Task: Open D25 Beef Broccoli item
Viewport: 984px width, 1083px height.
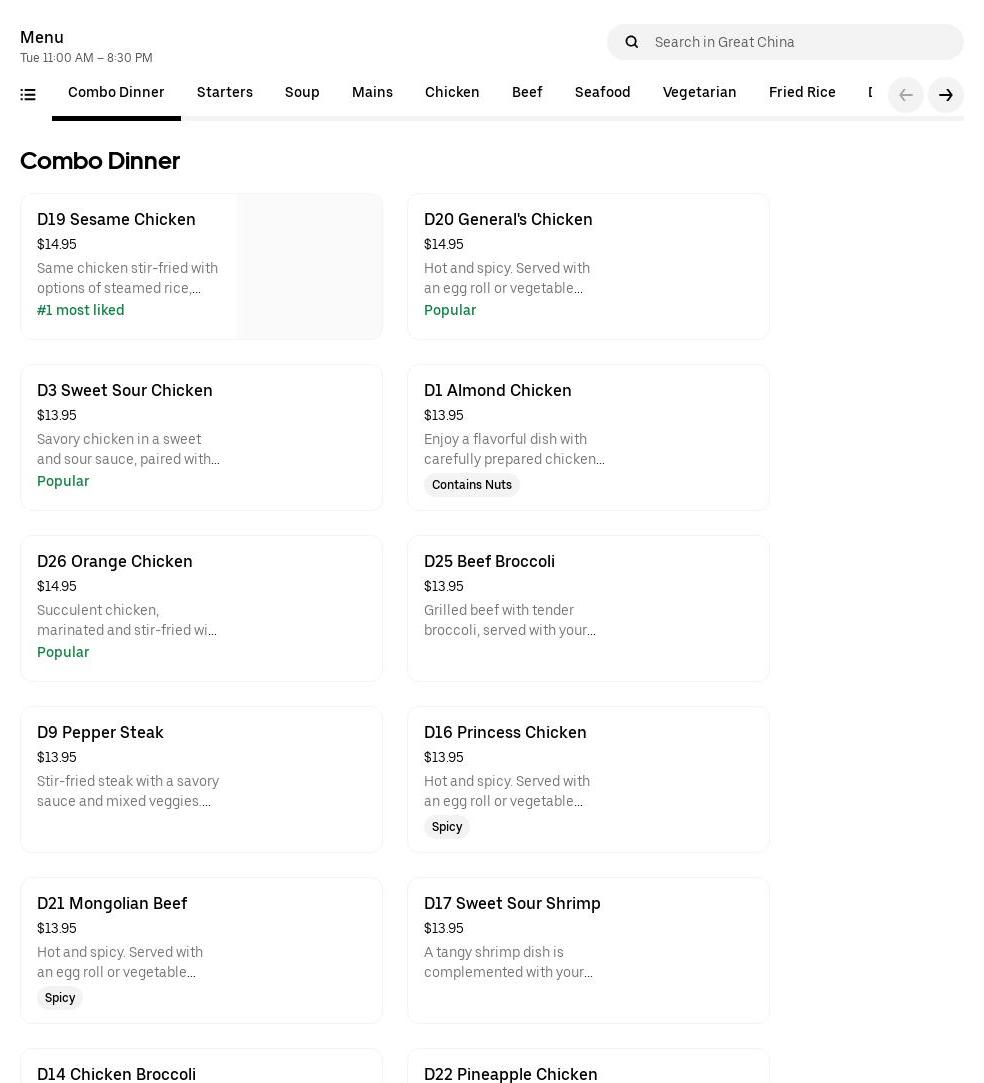Action: click(489, 562)
